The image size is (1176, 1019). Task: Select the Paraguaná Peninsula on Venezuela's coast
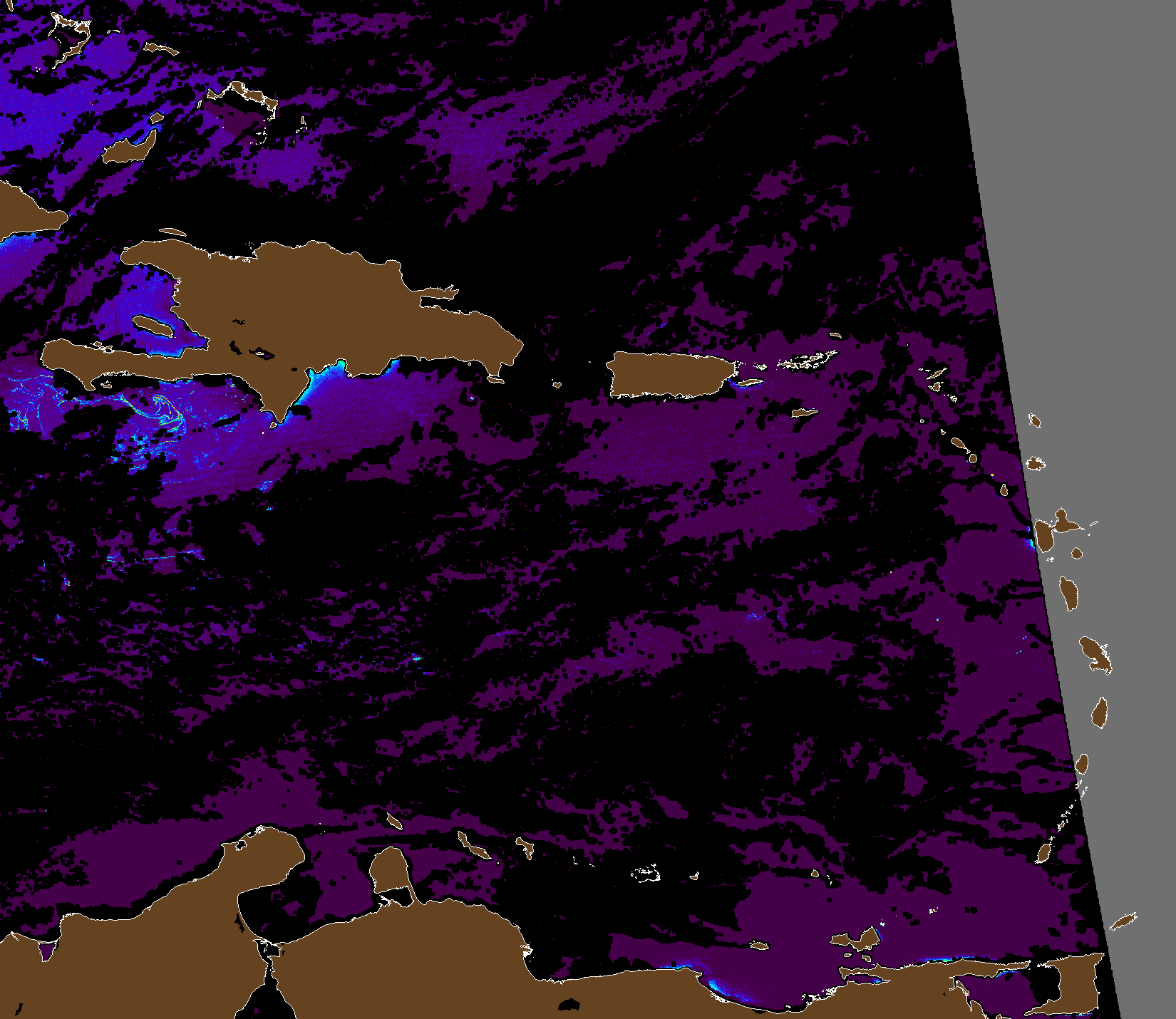391,868
